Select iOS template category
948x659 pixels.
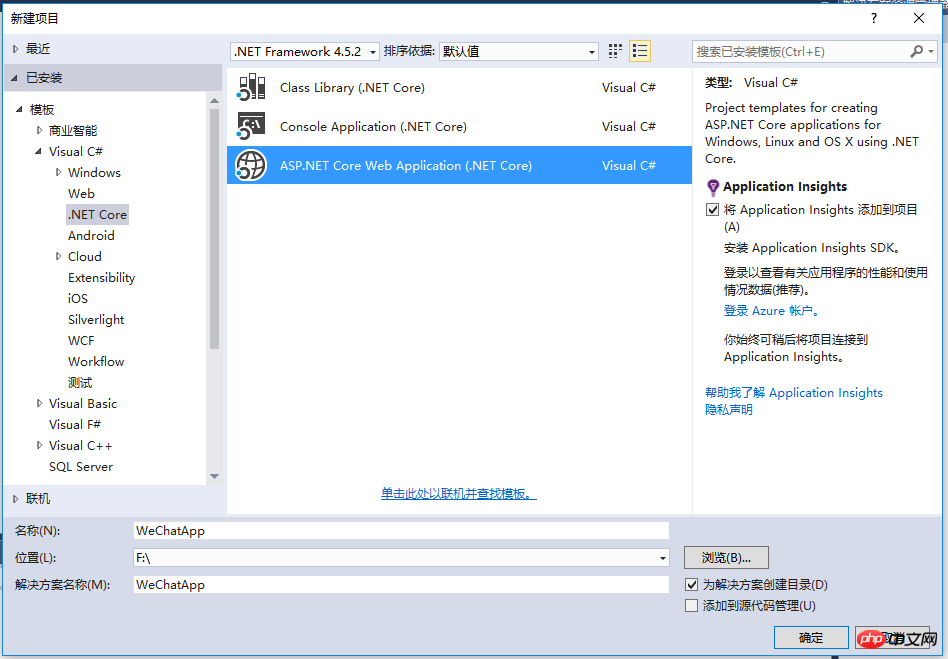coord(78,299)
